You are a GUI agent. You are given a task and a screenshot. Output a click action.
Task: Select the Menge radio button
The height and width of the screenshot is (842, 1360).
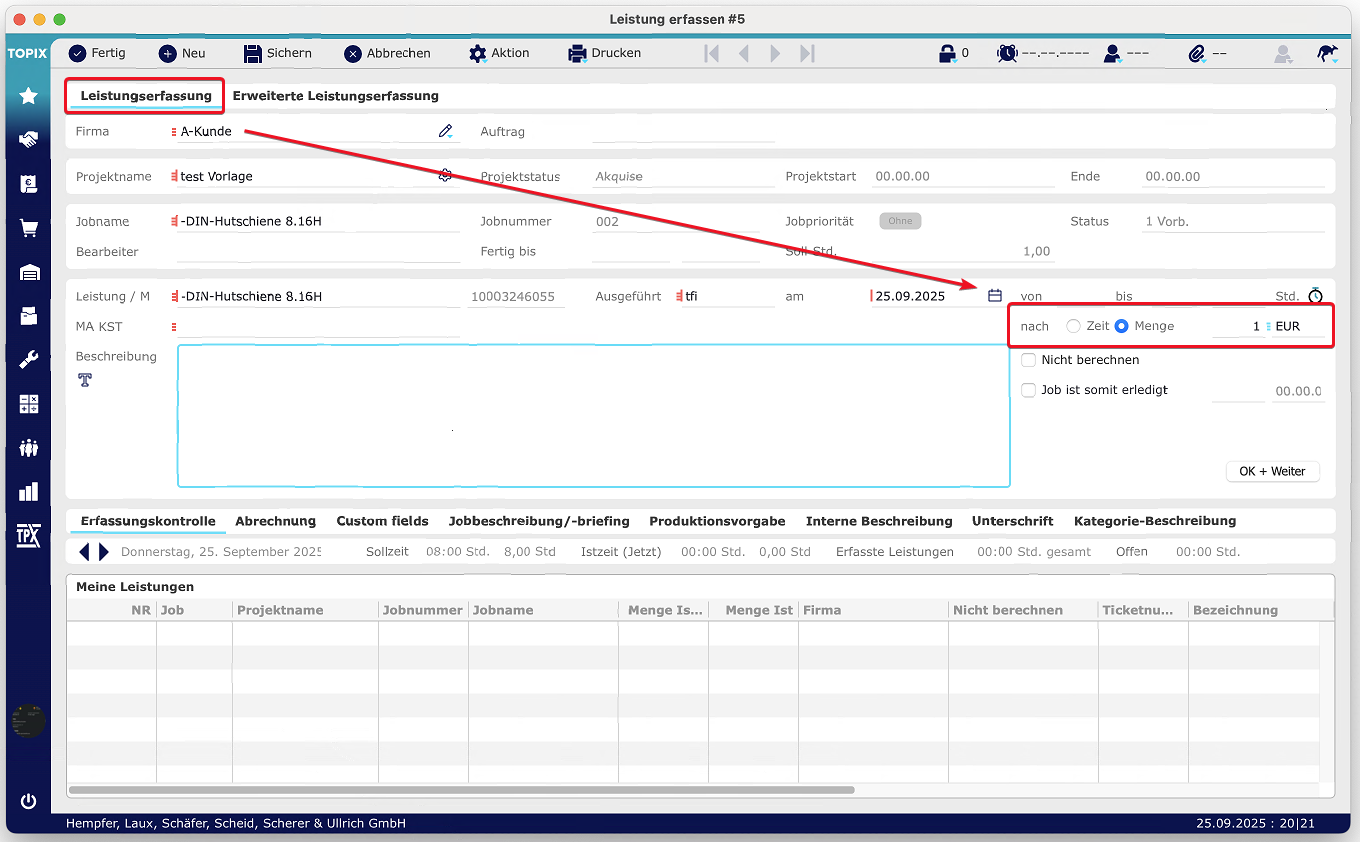[1121, 326]
